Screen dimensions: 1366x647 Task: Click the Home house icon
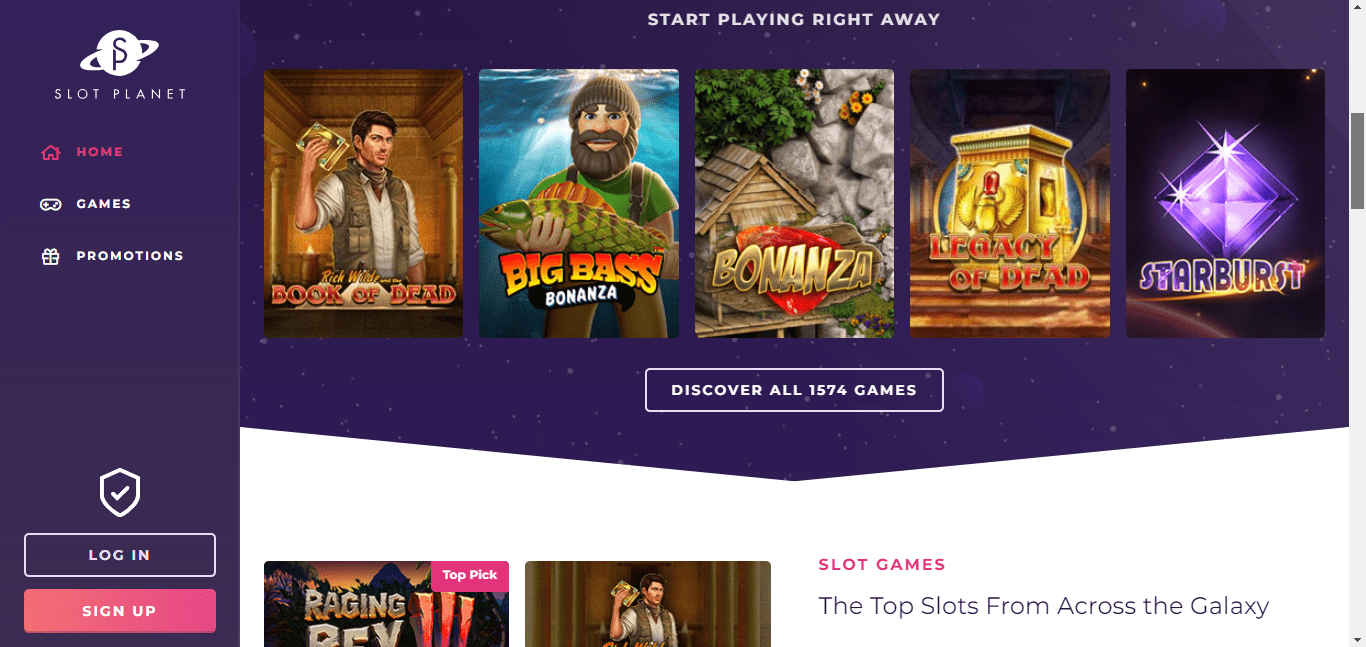(51, 152)
